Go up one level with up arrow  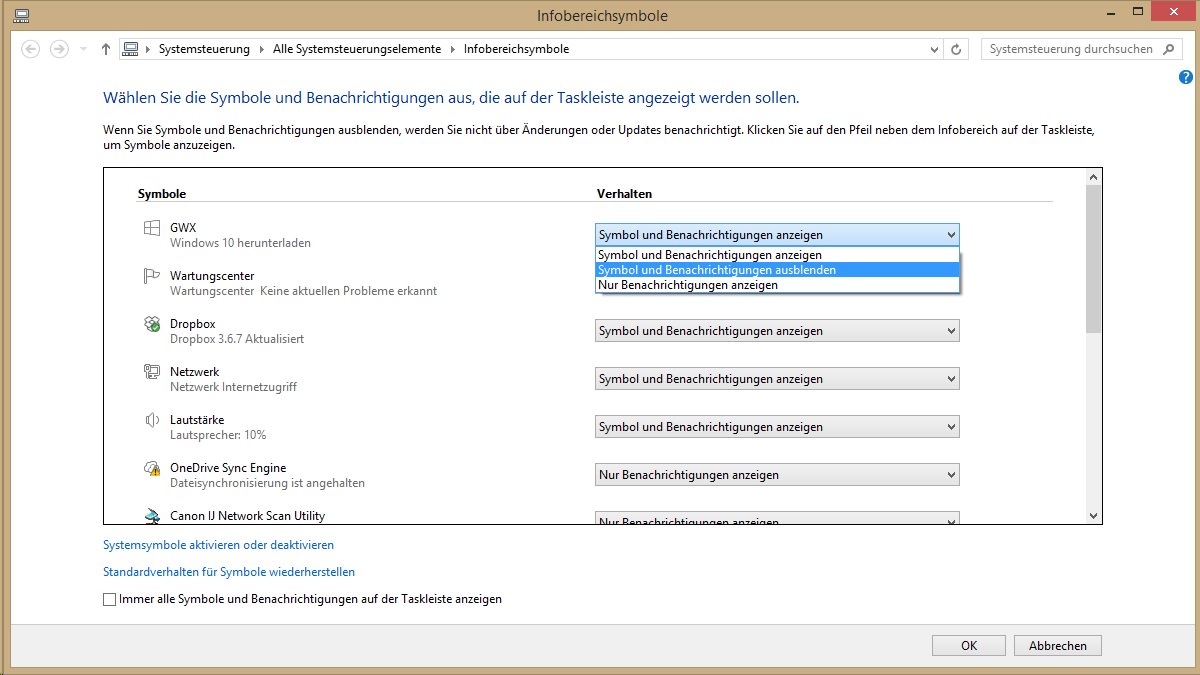(107, 49)
